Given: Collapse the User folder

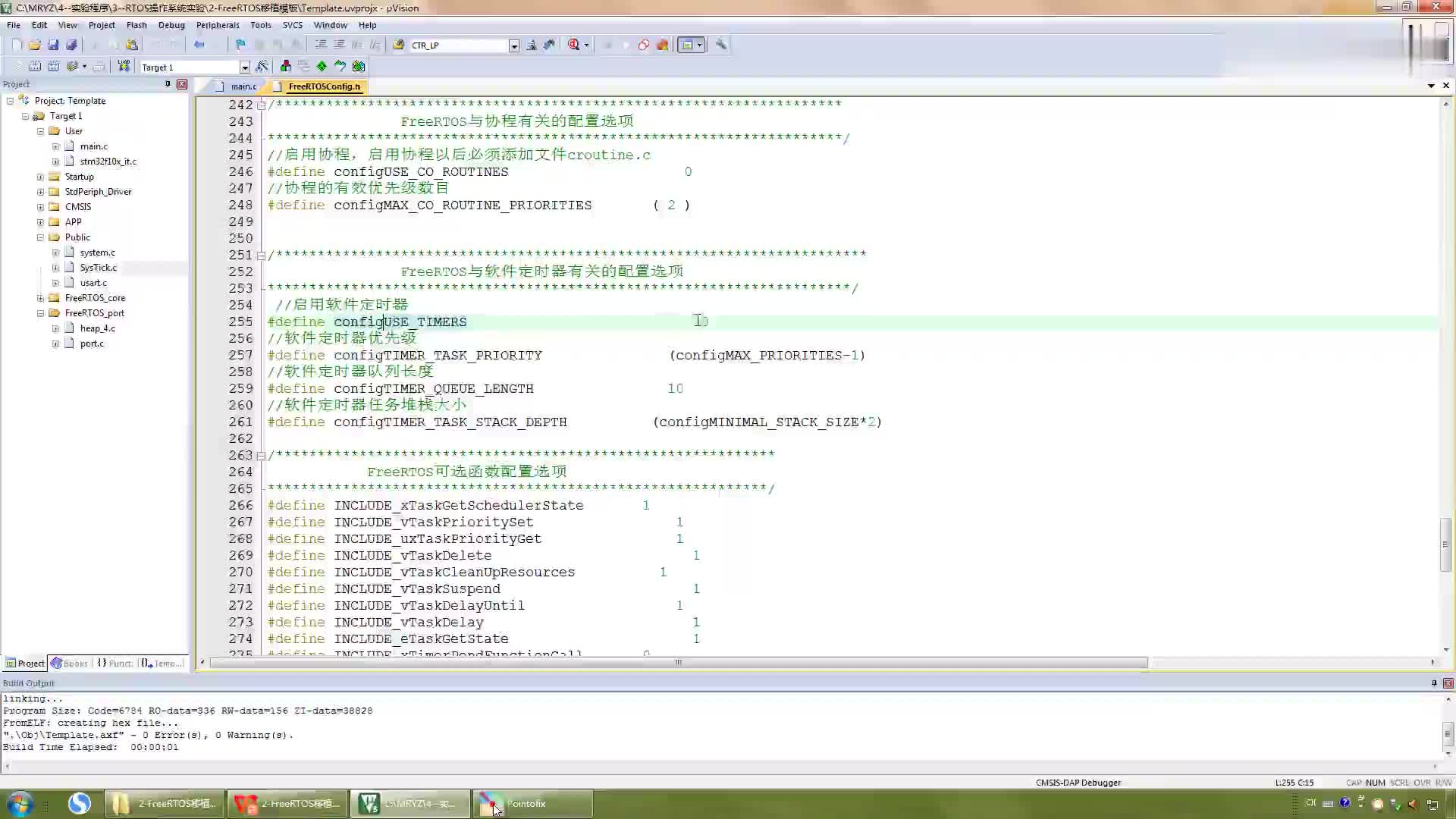Looking at the screenshot, I should click(x=40, y=131).
